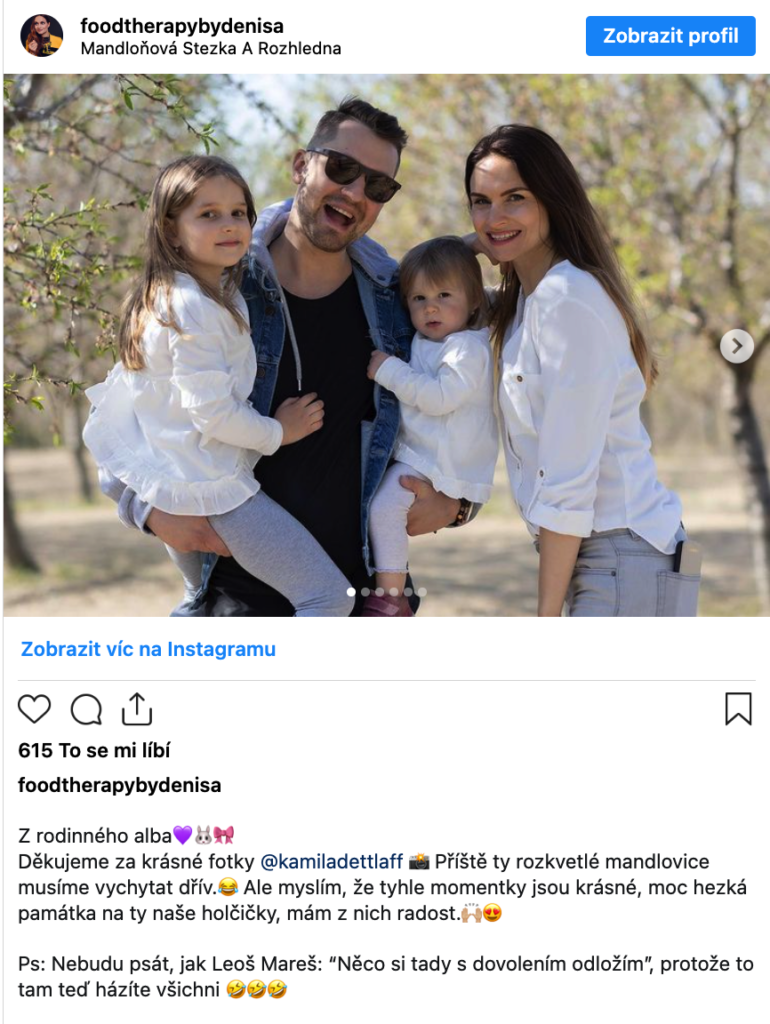The height and width of the screenshot is (1024, 770).
Task: Open the foodtherapybydenisa profile avatar
Action: (42, 35)
